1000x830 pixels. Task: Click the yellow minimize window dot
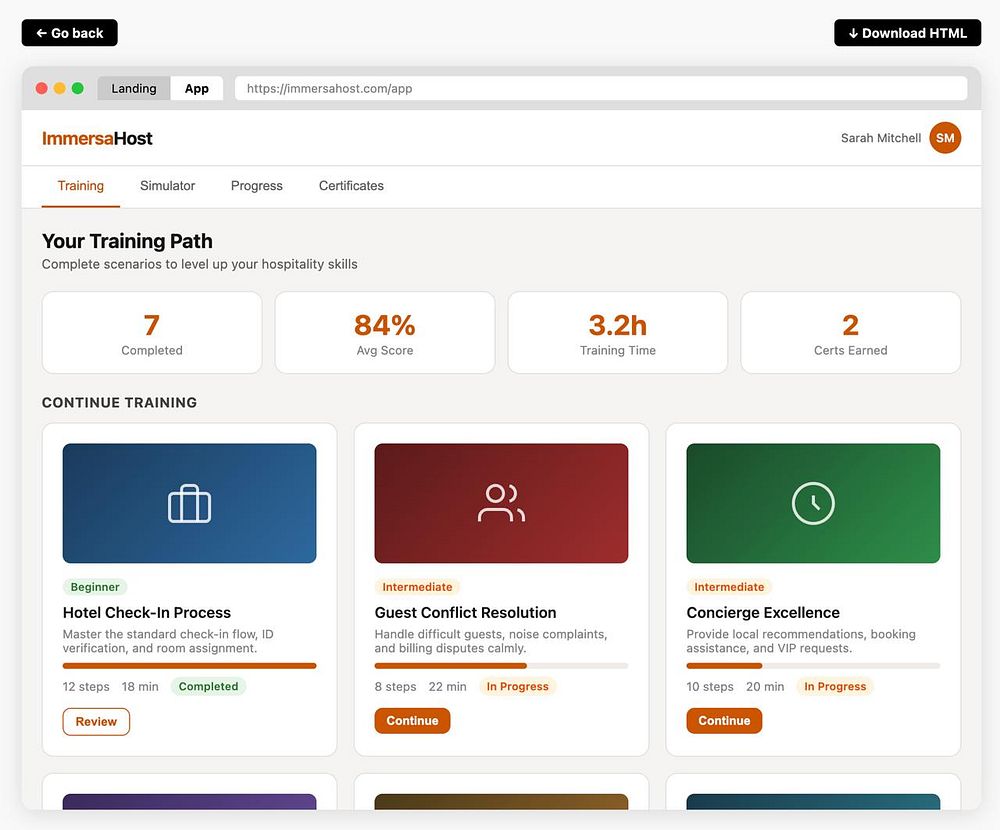click(59, 88)
